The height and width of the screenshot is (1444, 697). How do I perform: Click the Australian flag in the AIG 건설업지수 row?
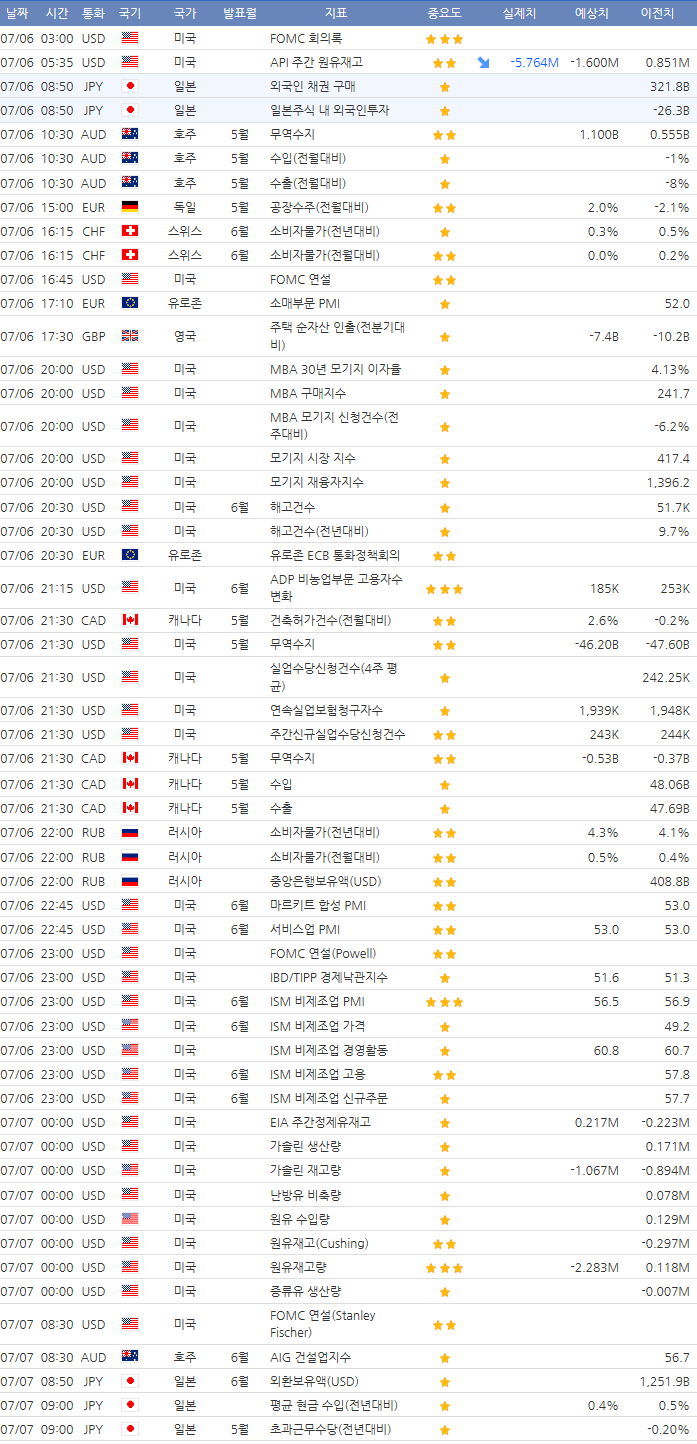point(130,1357)
